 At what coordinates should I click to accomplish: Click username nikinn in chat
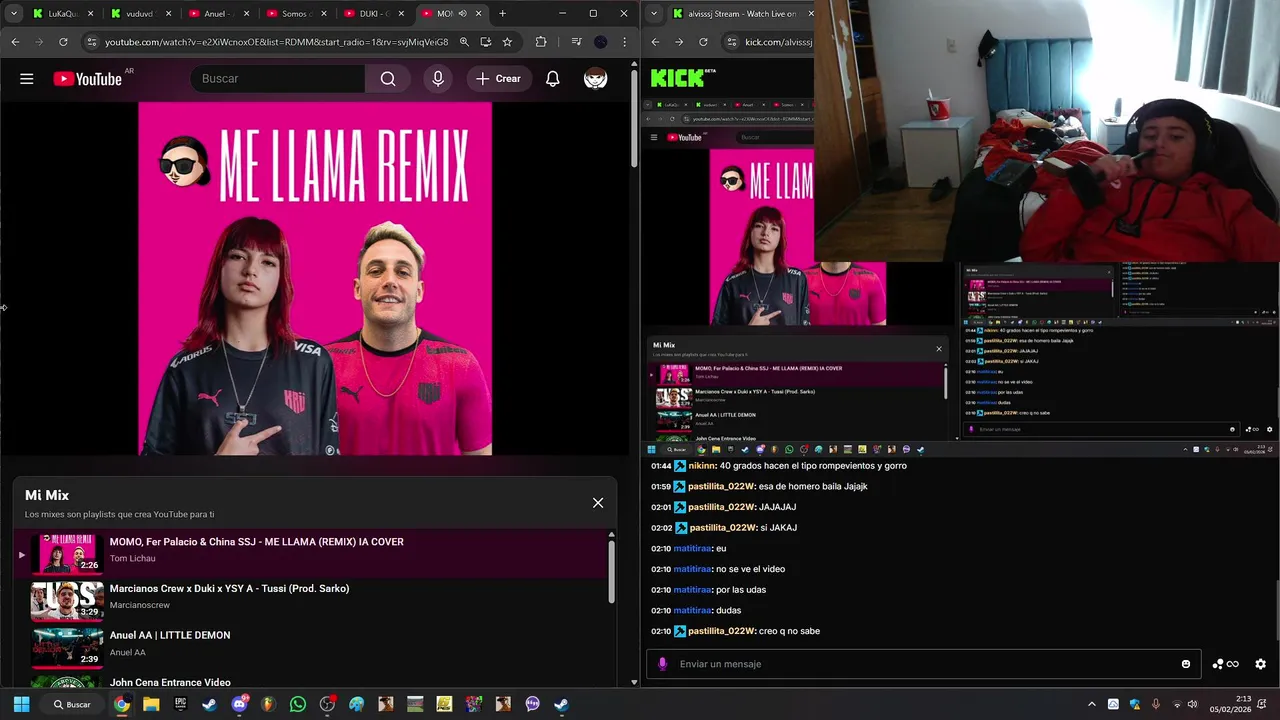[702, 466]
